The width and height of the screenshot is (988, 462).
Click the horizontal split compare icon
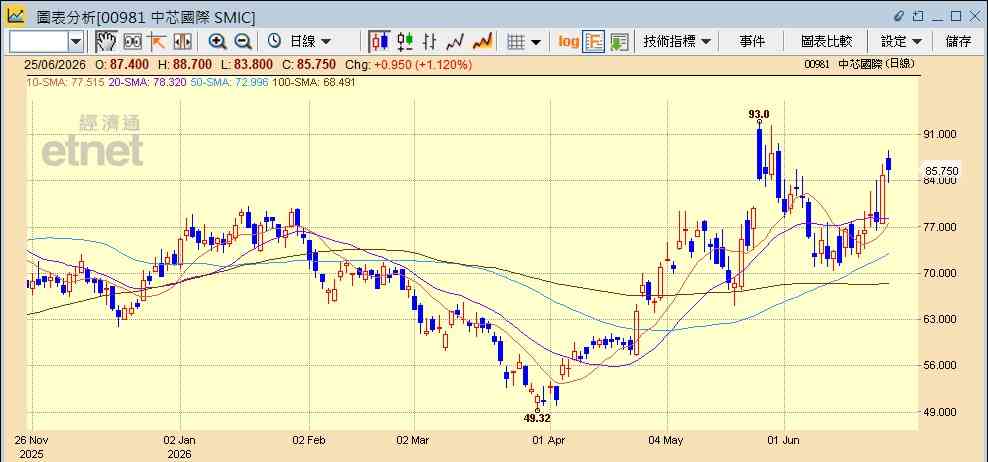[x=182, y=42]
